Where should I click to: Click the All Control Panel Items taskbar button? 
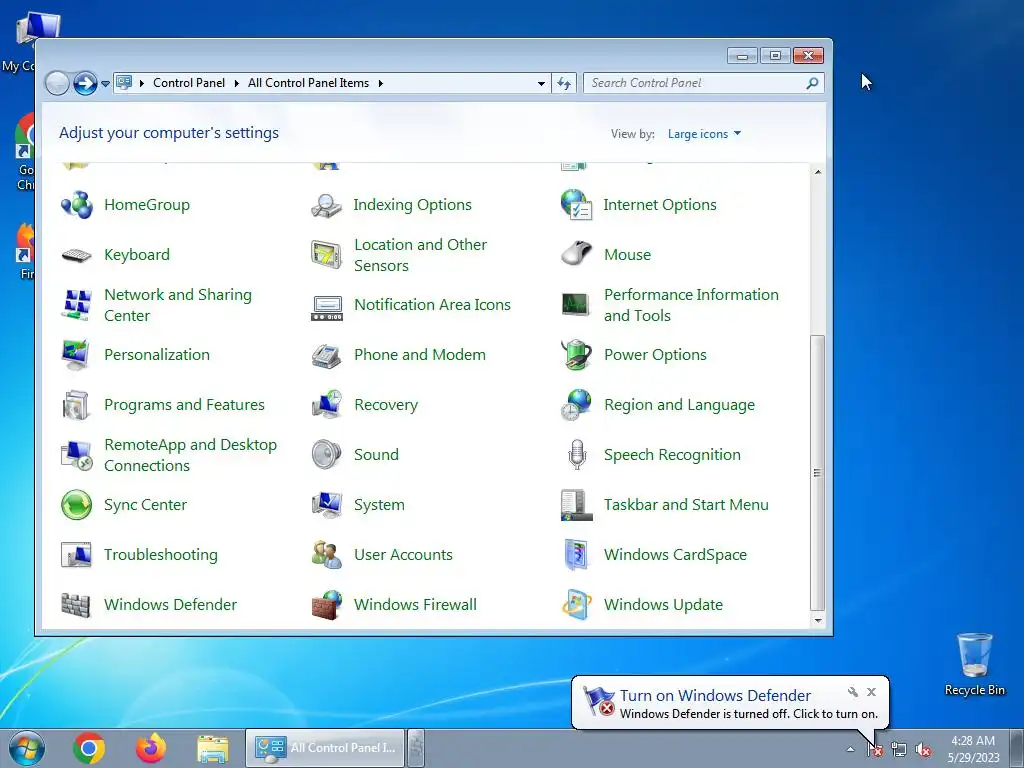click(325, 748)
